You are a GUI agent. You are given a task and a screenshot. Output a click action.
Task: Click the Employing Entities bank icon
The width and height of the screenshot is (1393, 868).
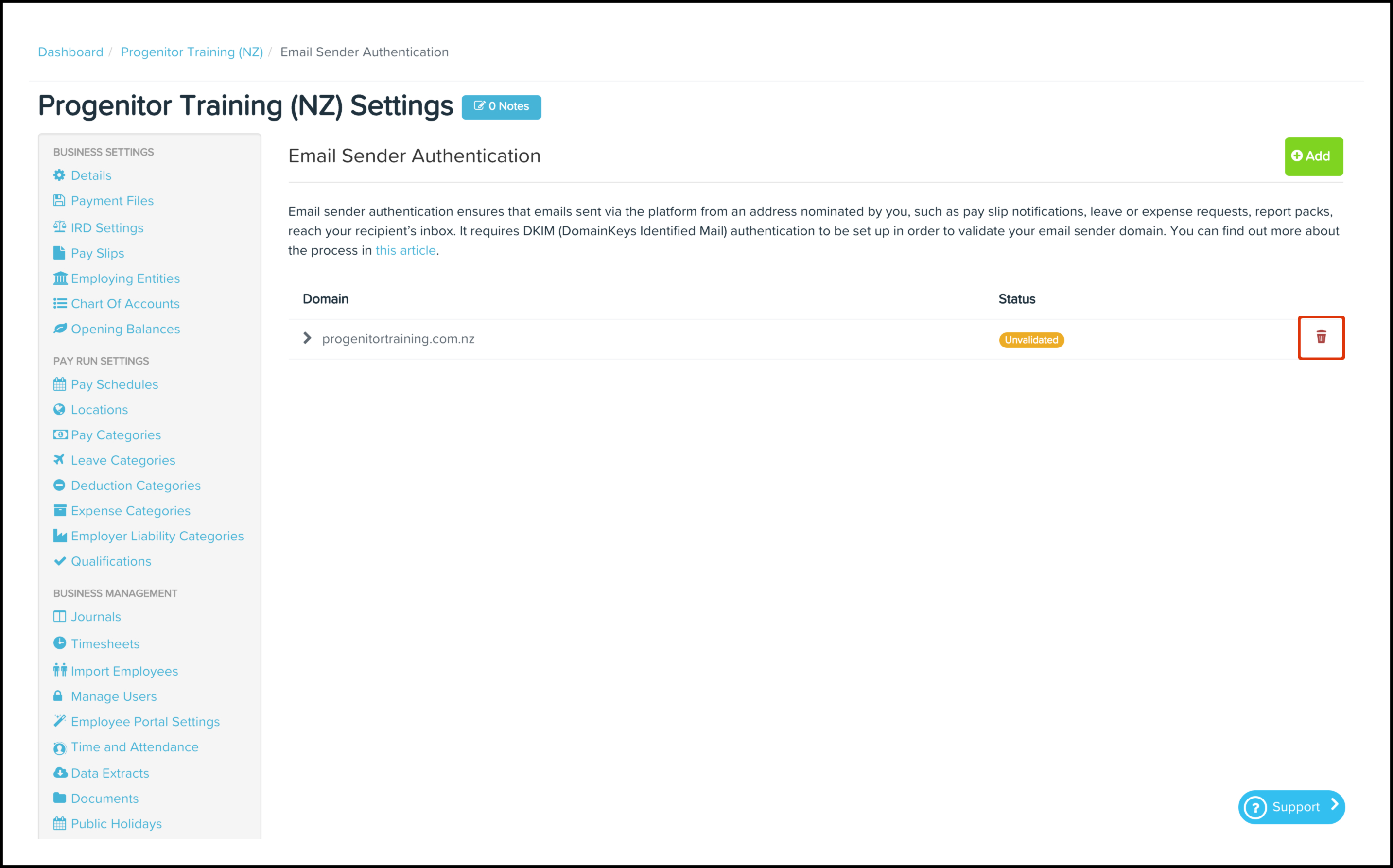tap(60, 278)
